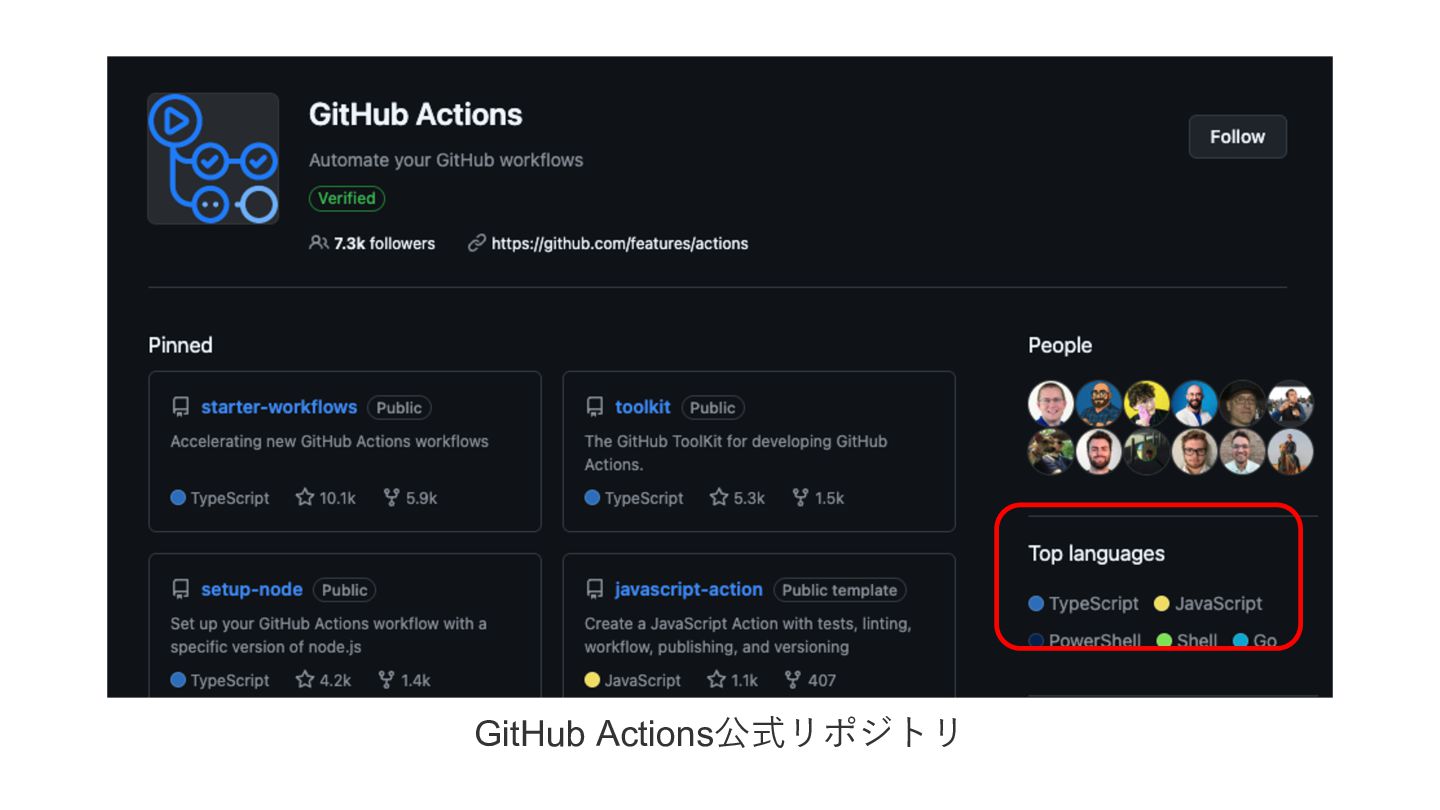Viewport: 1440px width, 810px height.
Task: Filter by Go in Top languages
Action: [1255, 640]
